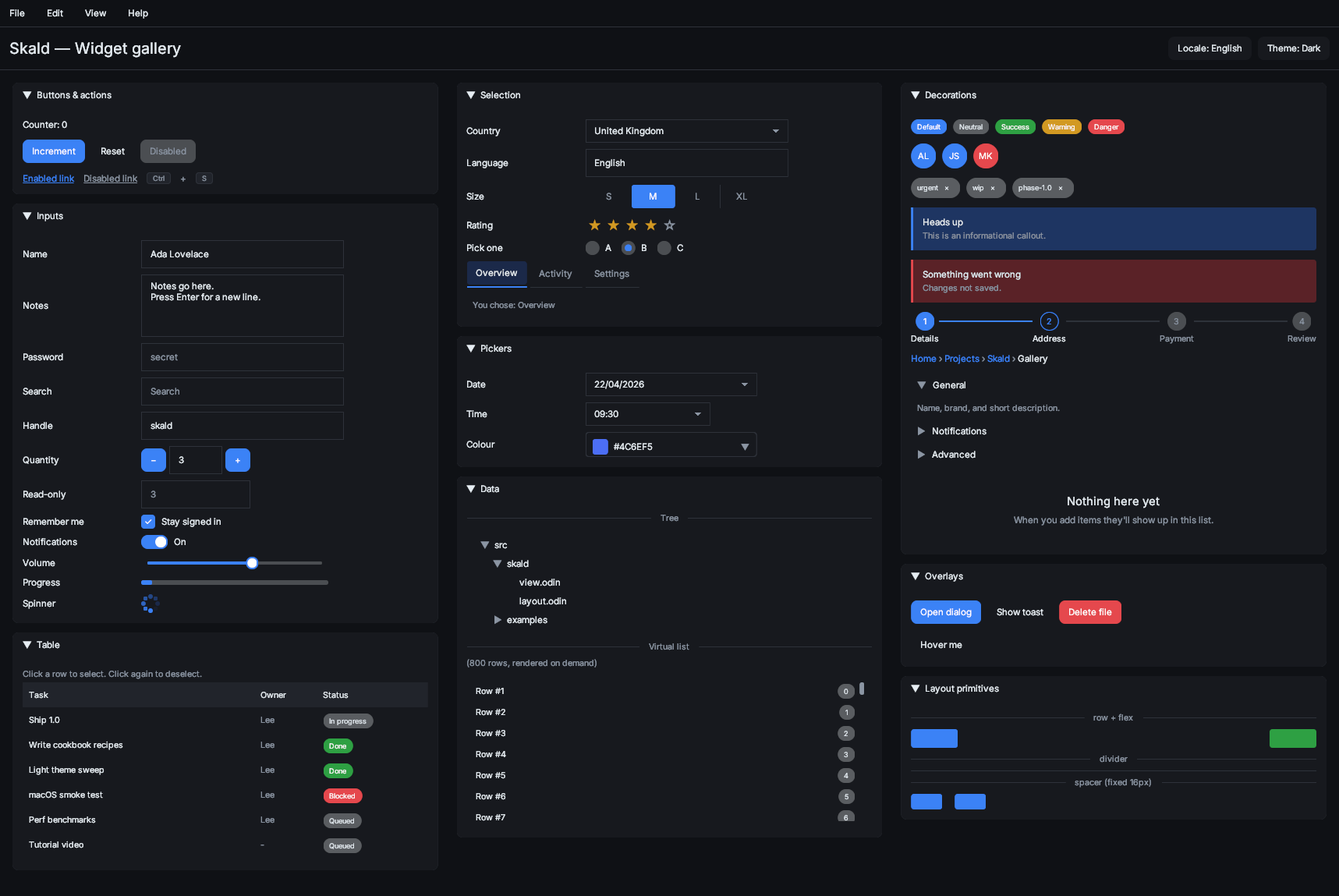1339x896 pixels.
Task: Click the Default badge
Action: coord(929,127)
